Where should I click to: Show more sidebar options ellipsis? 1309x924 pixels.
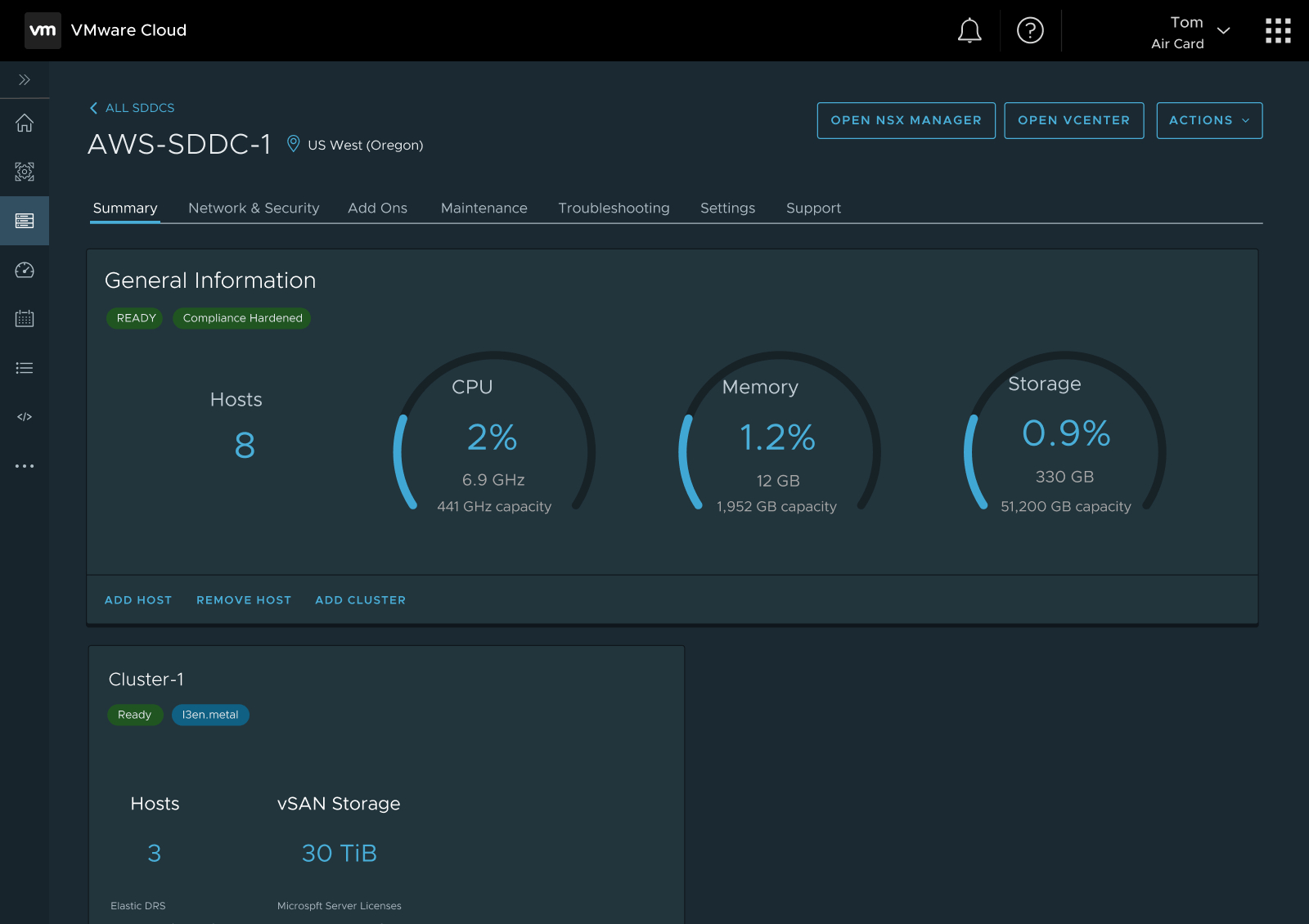(25, 466)
